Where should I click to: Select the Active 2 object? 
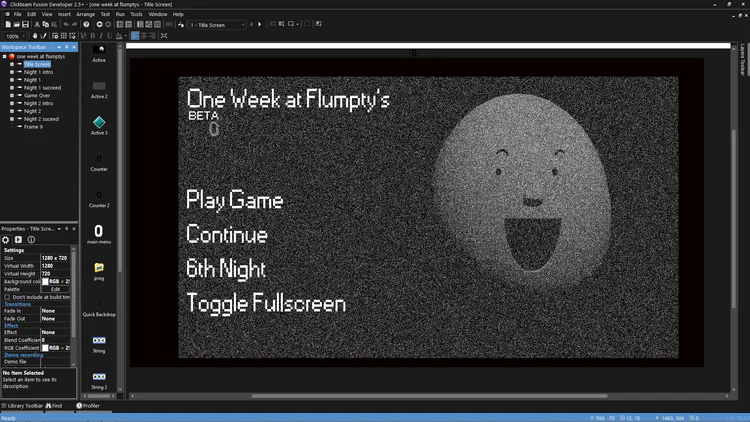click(99, 86)
